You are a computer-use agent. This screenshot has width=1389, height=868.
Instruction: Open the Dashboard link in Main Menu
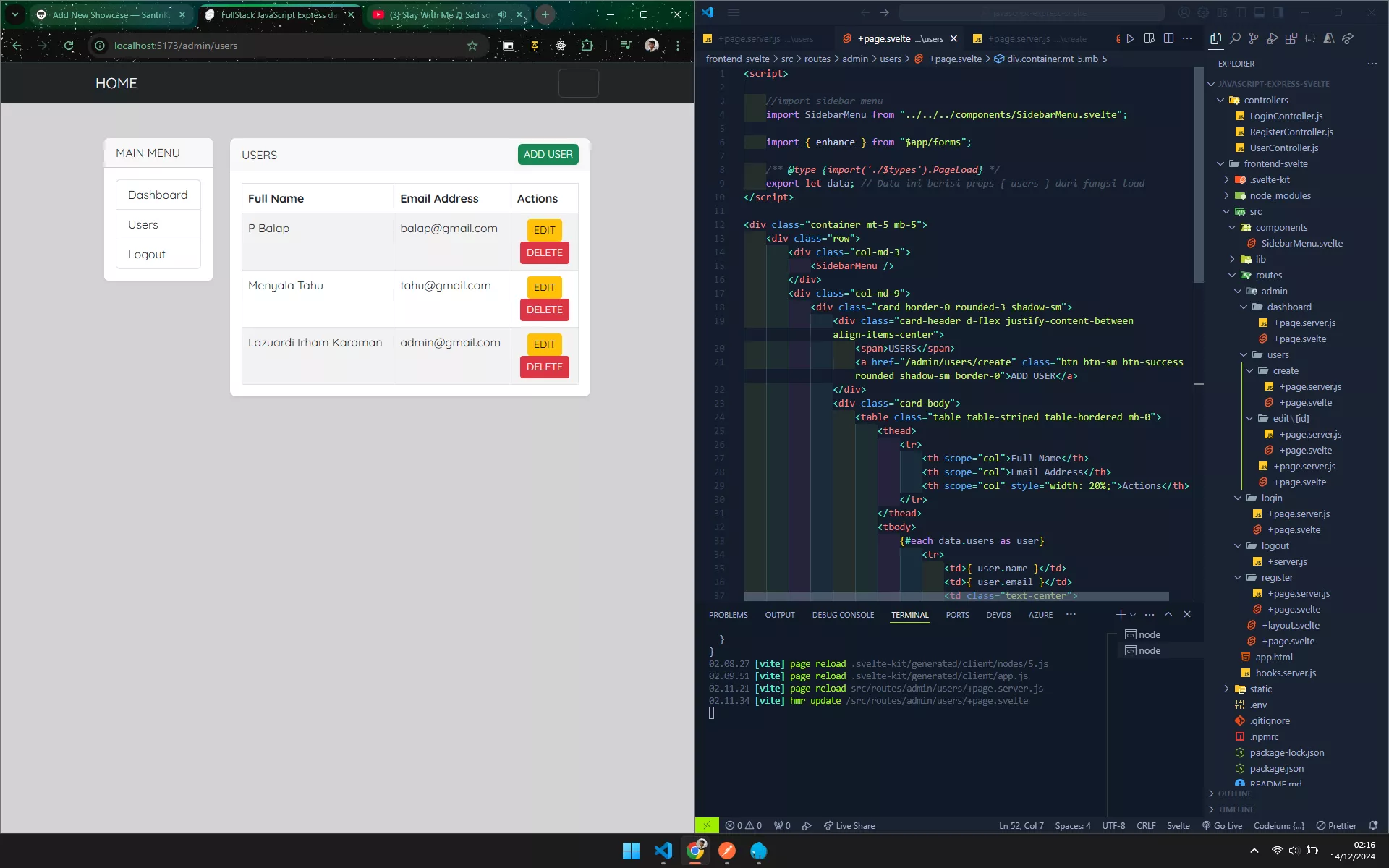158,195
